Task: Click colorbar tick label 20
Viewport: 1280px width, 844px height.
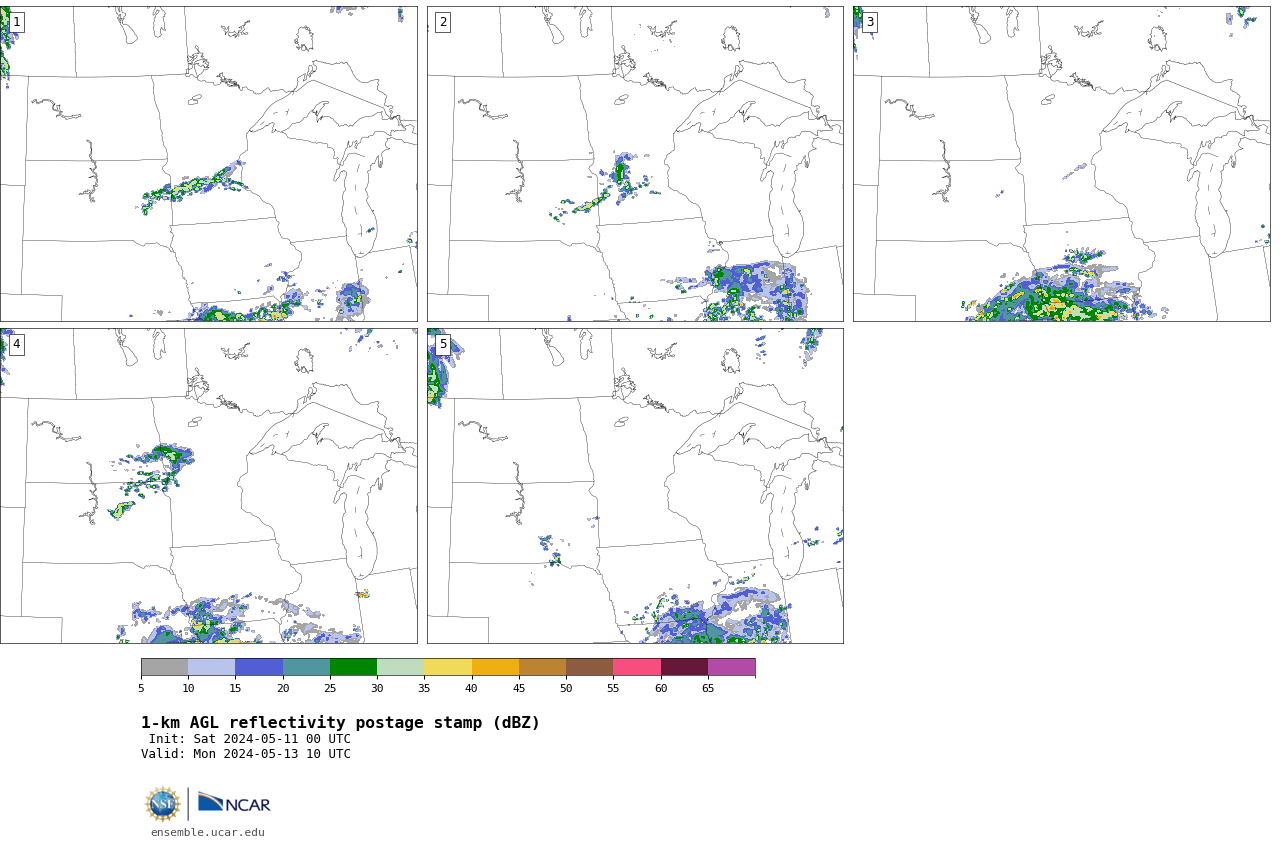Action: [x=283, y=688]
